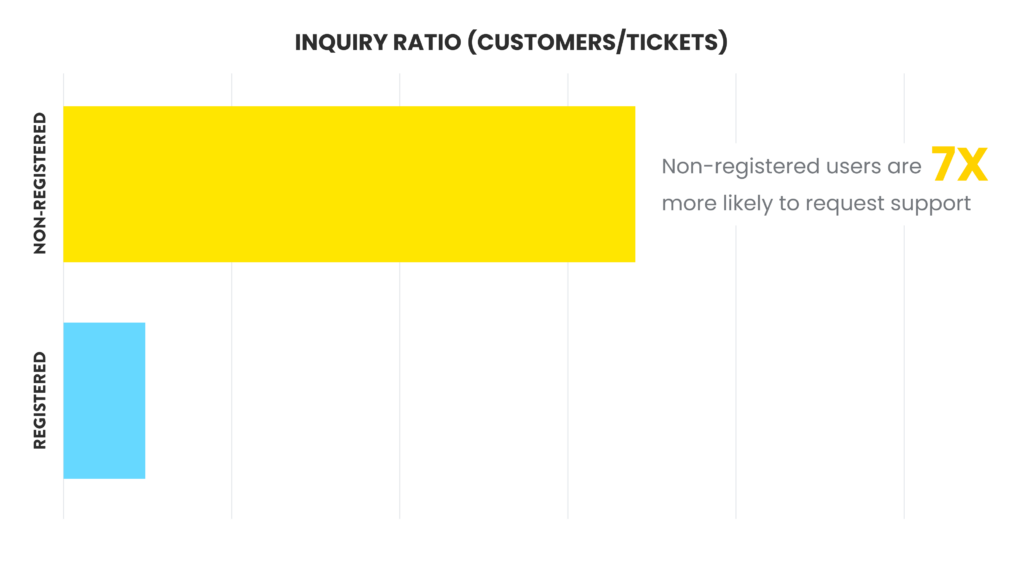Select the large yellow 7X callout
The height and width of the screenshot is (562, 1024).
coord(959,164)
